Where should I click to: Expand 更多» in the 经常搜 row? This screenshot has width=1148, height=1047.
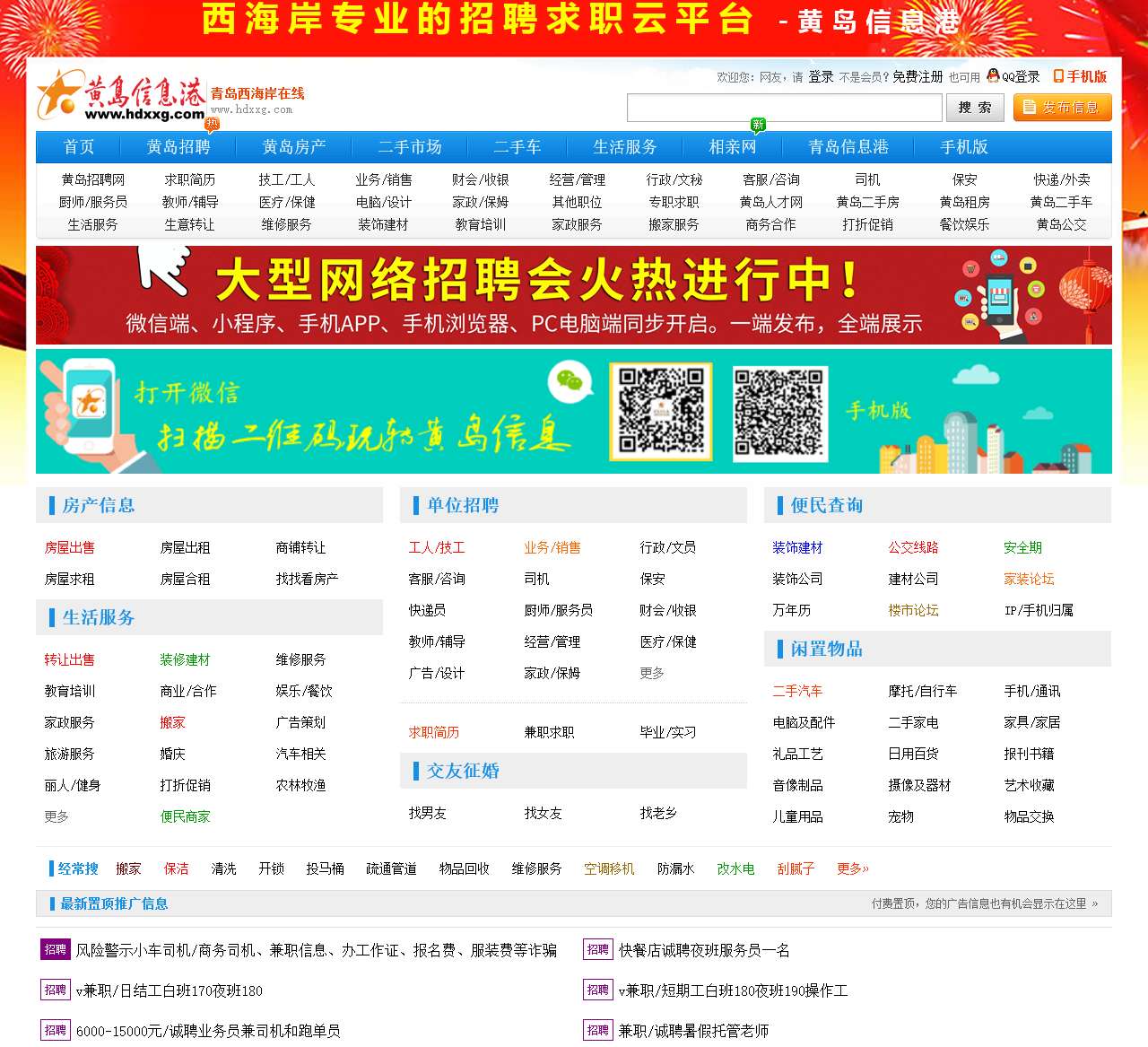pos(852,868)
